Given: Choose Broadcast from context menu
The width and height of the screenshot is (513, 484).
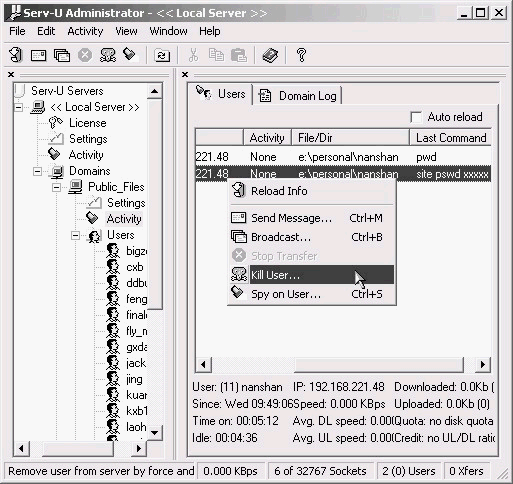Looking at the screenshot, I should (312, 237).
